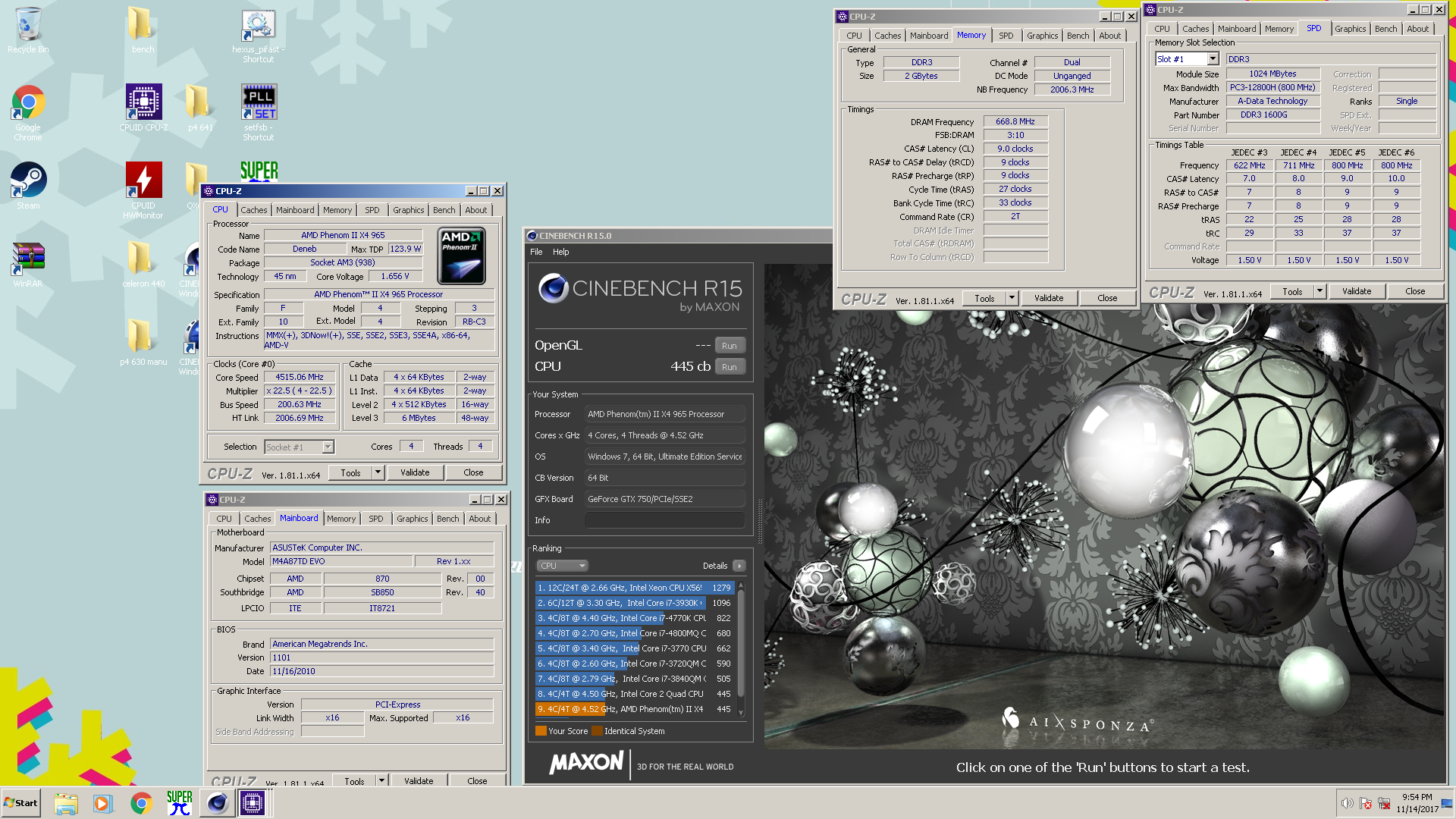Switch to Cinebench in the taskbar
Screen dimensions: 1456x819
pyautogui.click(x=217, y=803)
